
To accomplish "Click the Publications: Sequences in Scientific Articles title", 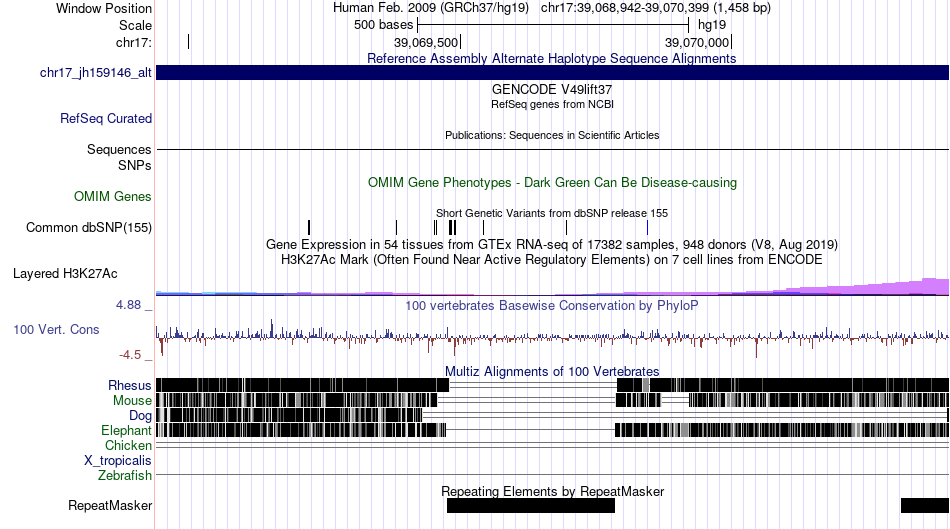I will (552, 135).
